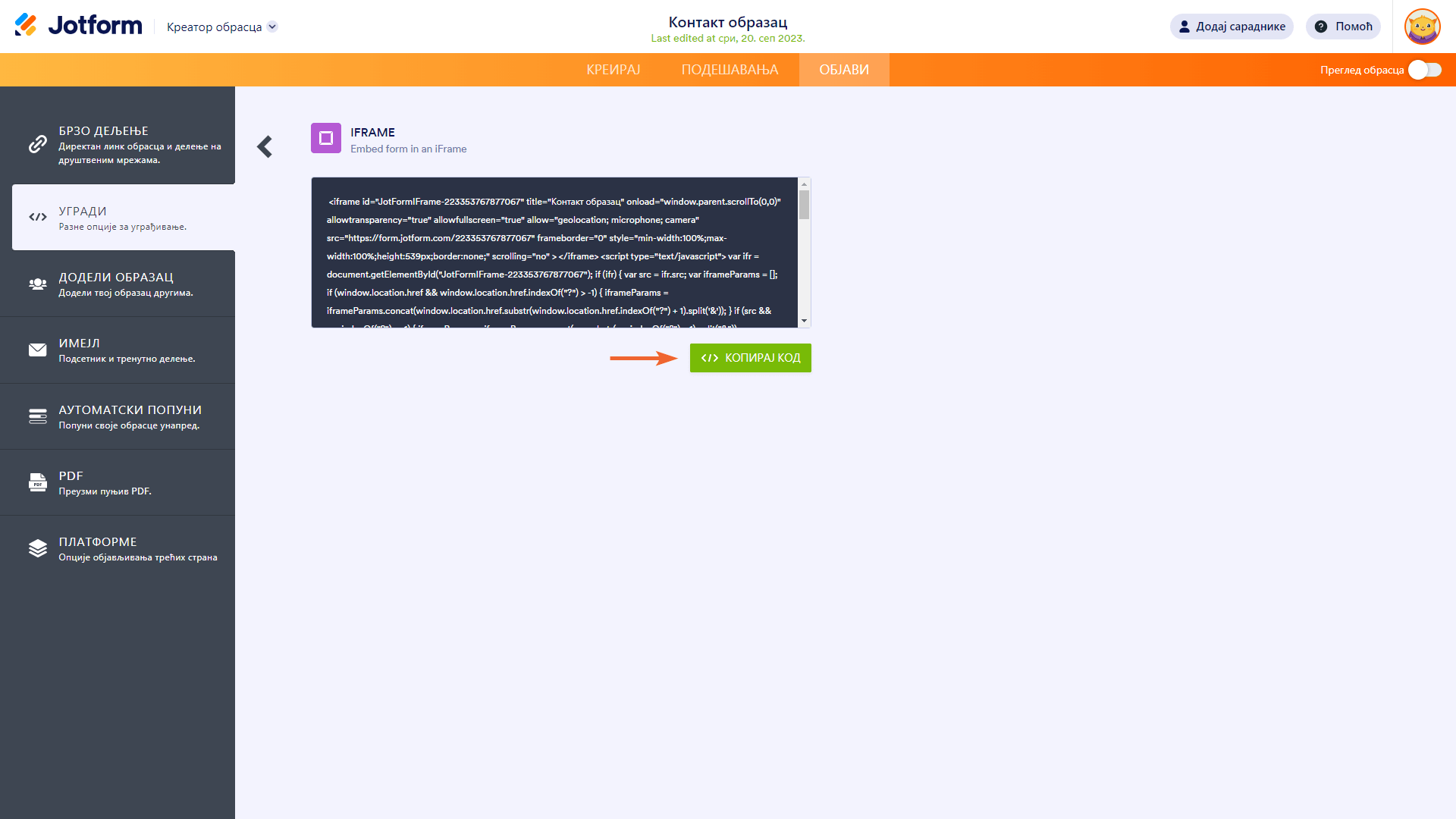Click the PDF printer icon
1456x819 pixels.
pos(37,482)
